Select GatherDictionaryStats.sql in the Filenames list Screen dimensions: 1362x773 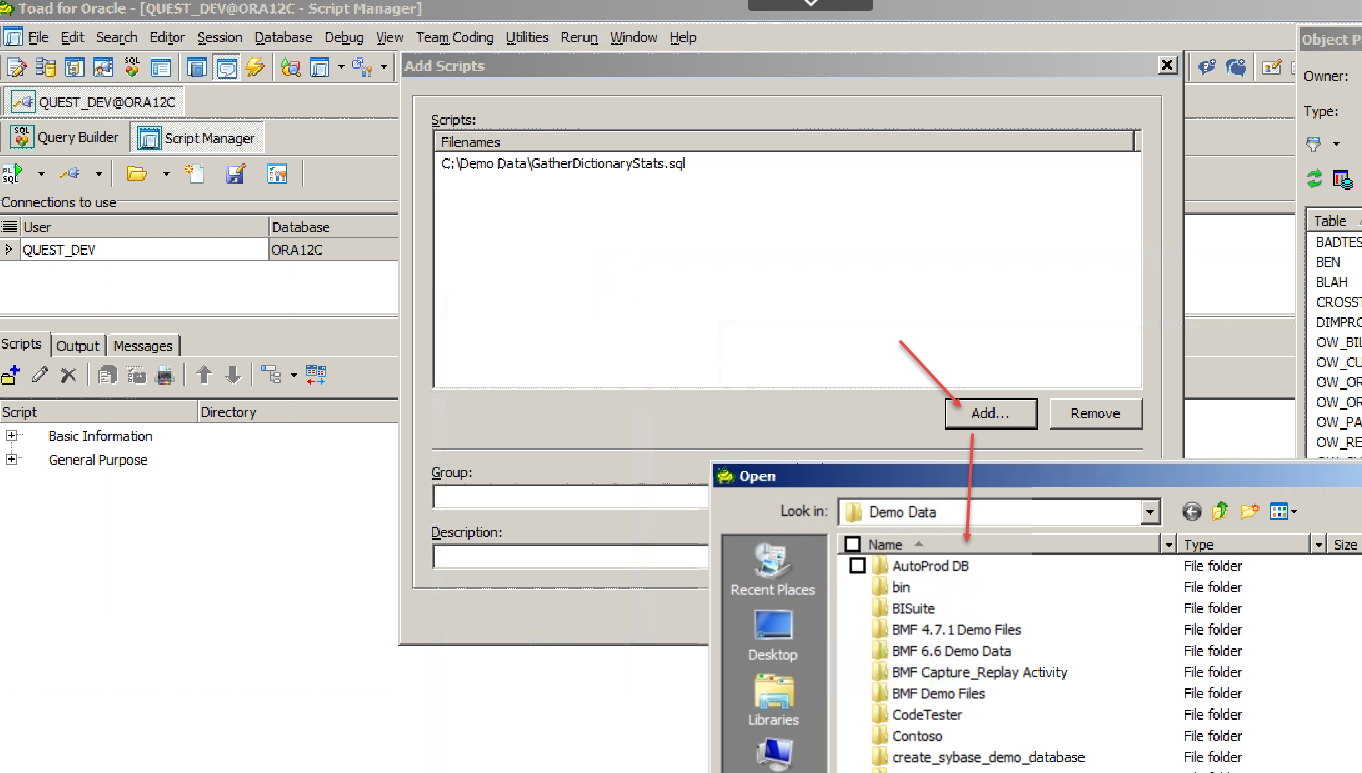pyautogui.click(x=563, y=163)
